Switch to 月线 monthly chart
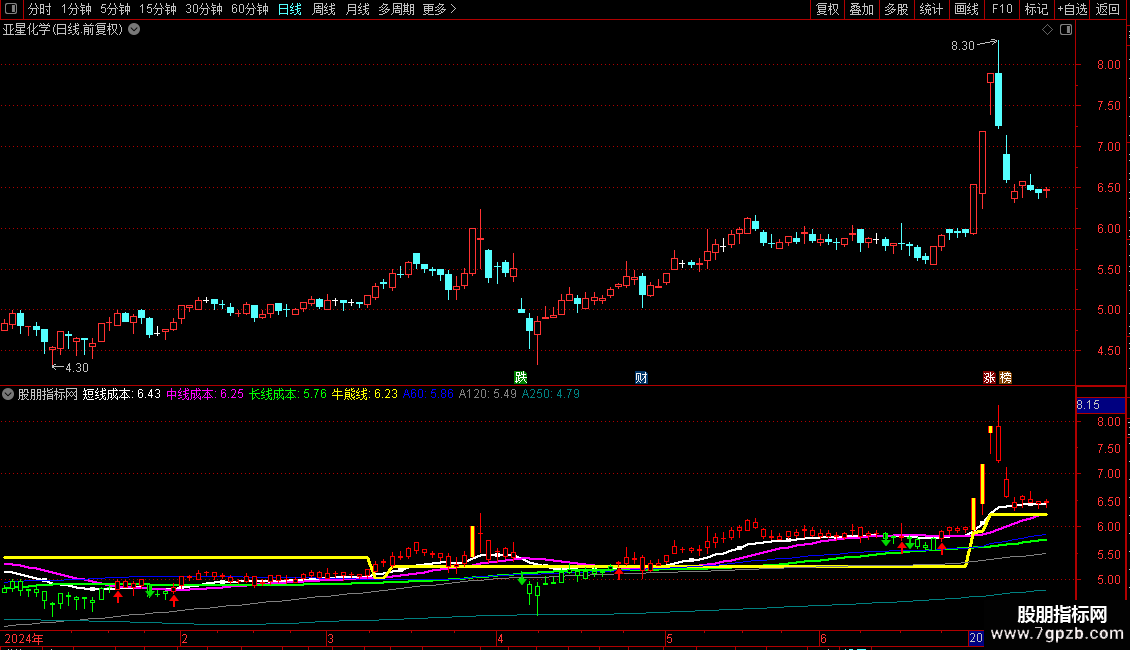Screen dimensions: 1130x650 (x=357, y=9)
